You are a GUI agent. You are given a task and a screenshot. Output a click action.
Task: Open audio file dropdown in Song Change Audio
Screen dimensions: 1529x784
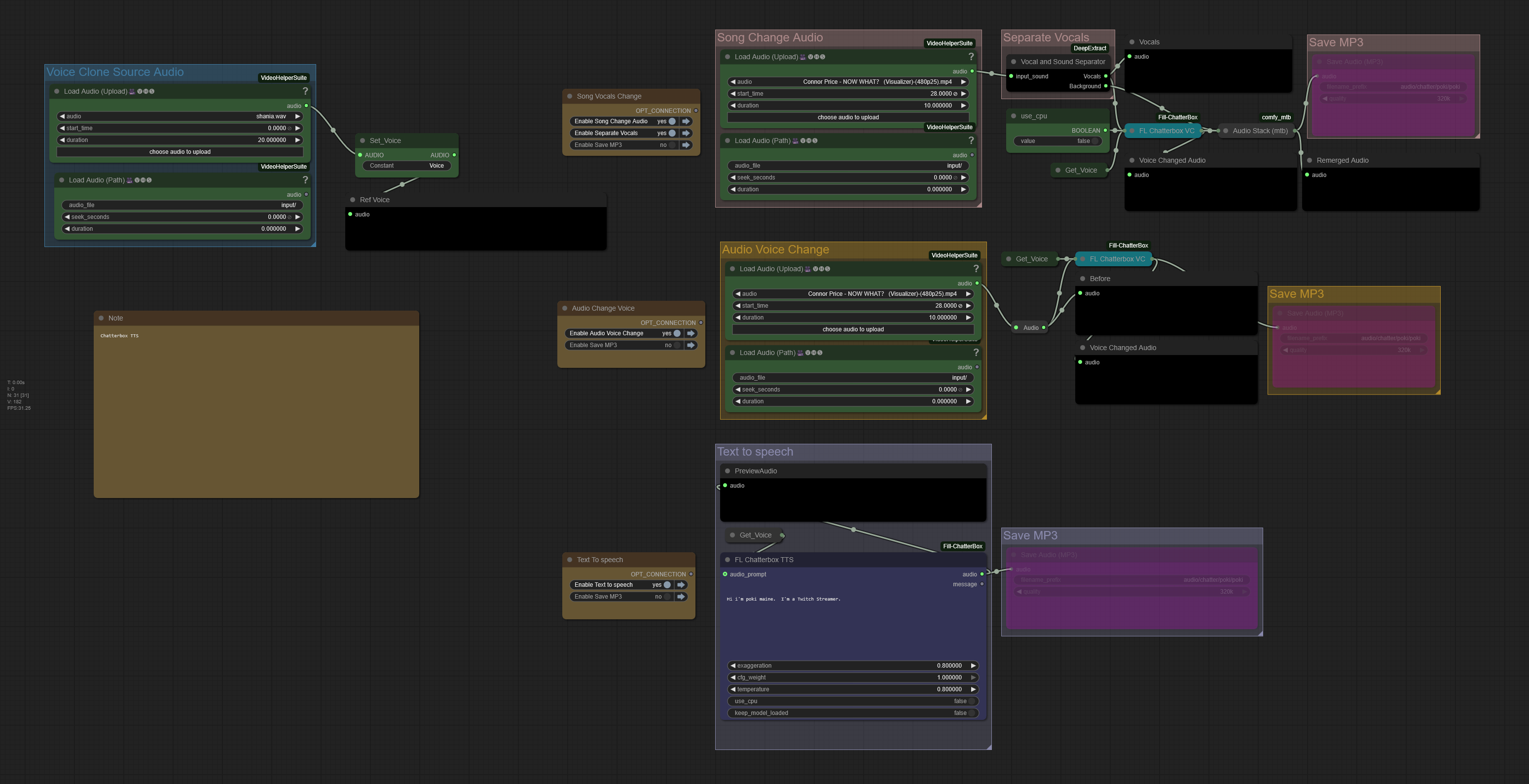(848, 82)
